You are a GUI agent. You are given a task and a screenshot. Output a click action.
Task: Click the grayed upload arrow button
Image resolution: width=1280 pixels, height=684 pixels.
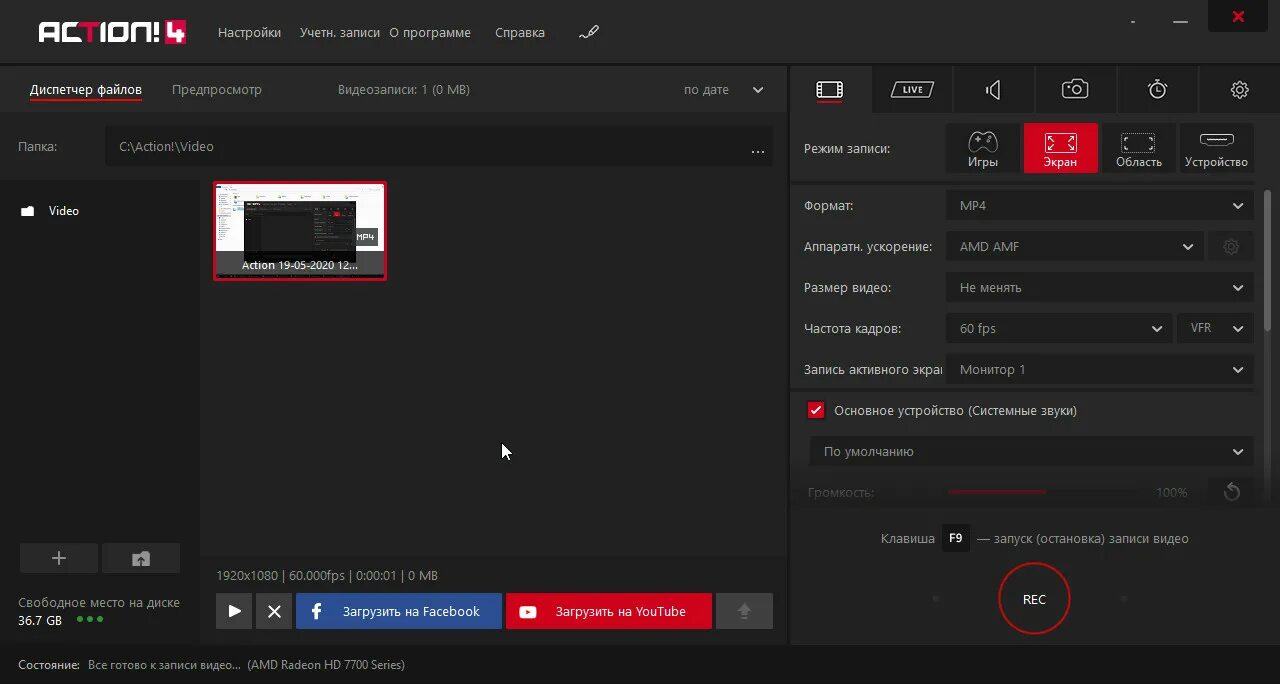pos(744,611)
